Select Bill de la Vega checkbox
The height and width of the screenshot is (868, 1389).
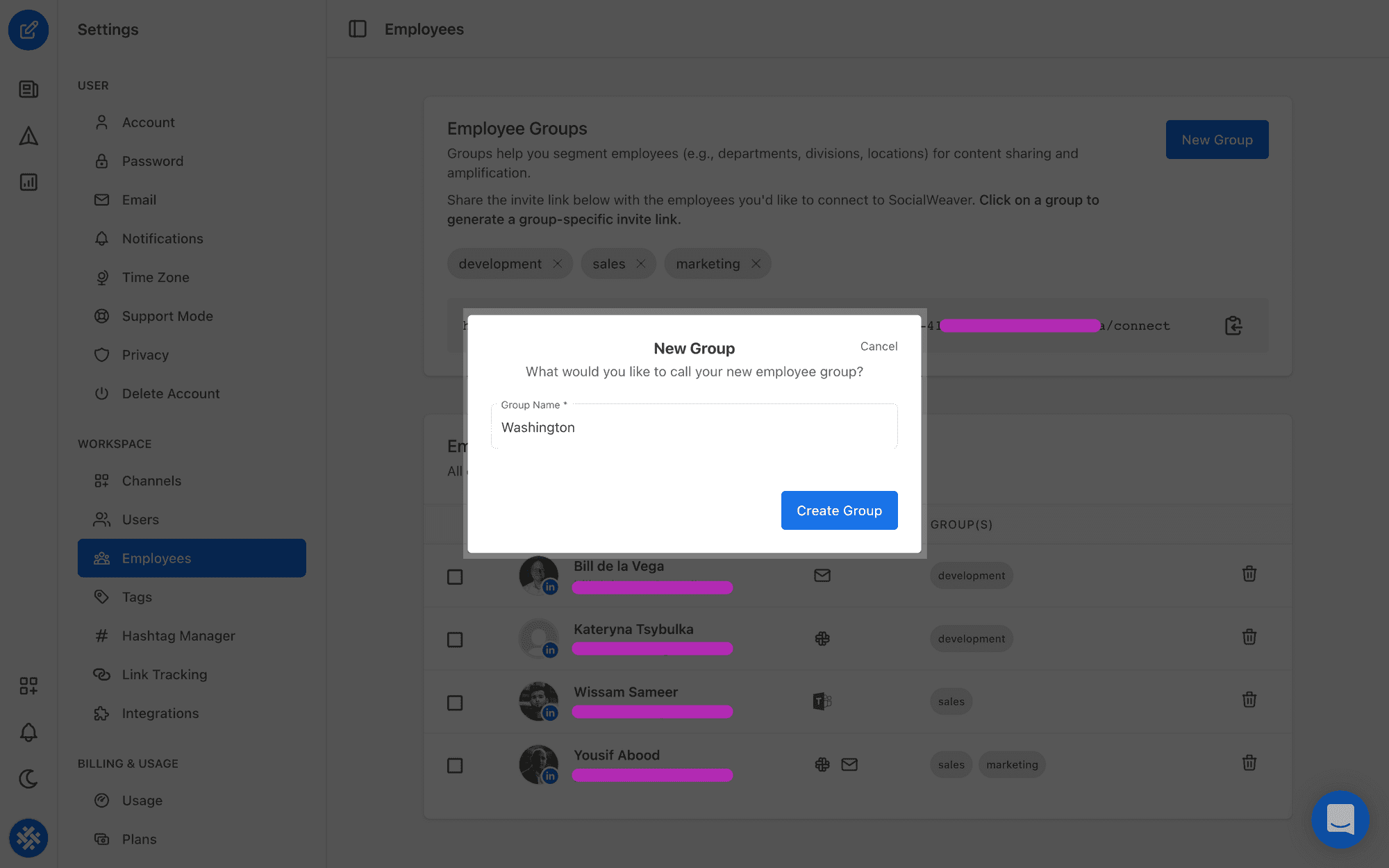coord(455,577)
